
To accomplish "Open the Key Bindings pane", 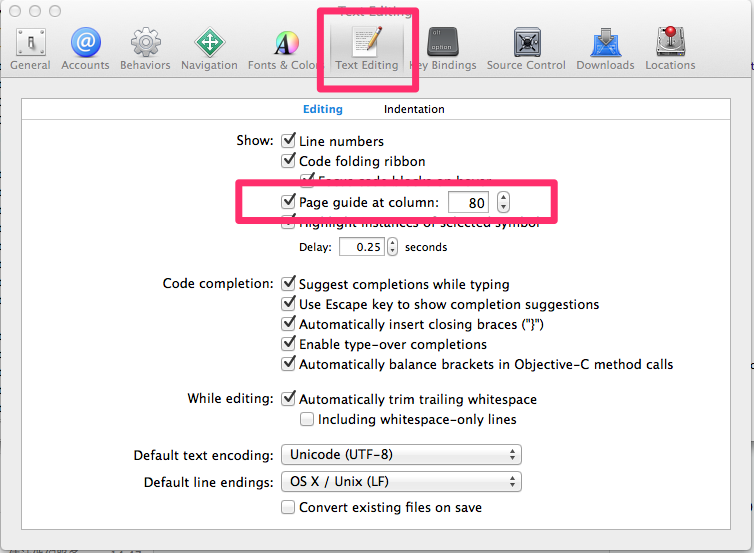I will [x=443, y=48].
